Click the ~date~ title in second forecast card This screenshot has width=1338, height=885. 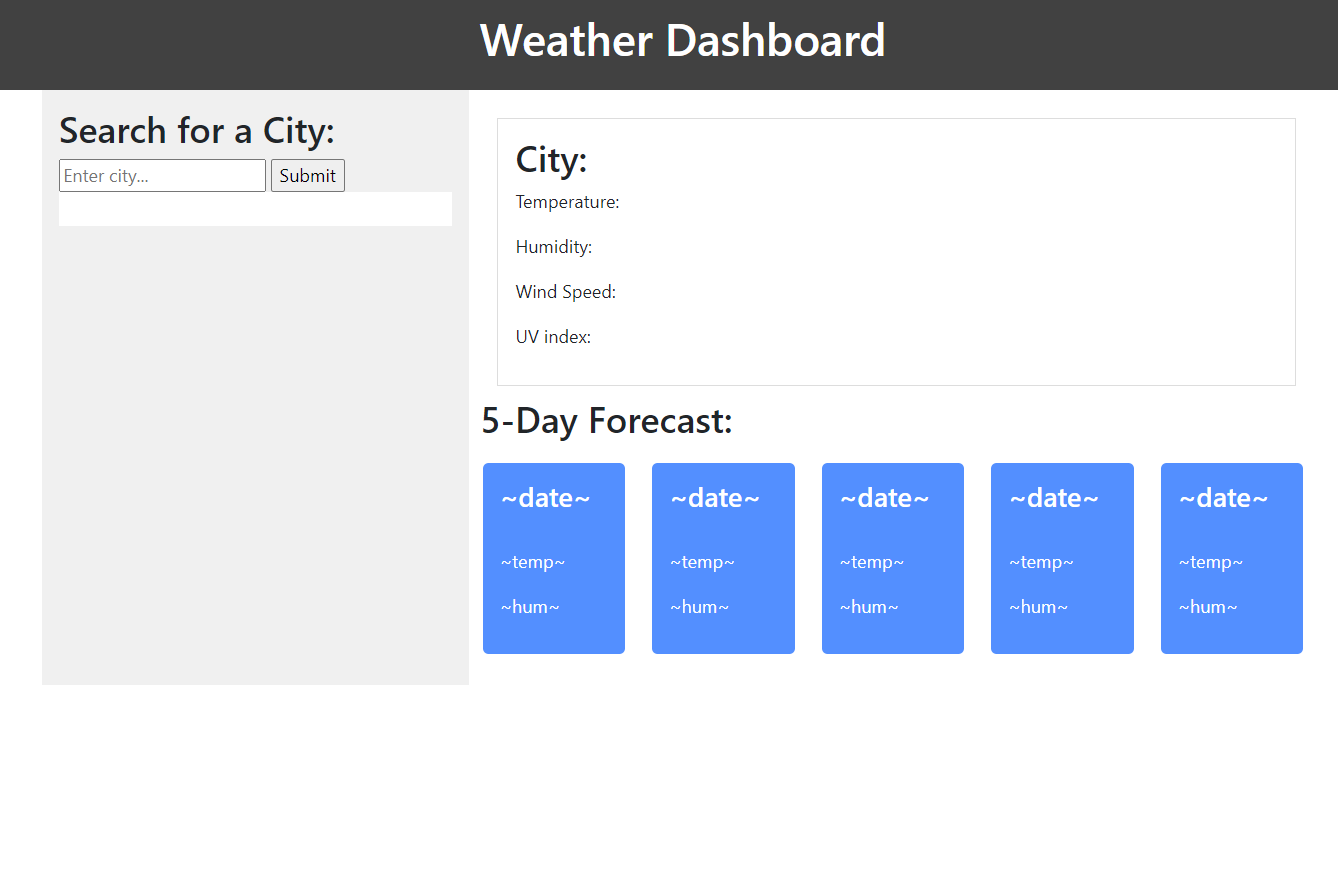point(715,498)
